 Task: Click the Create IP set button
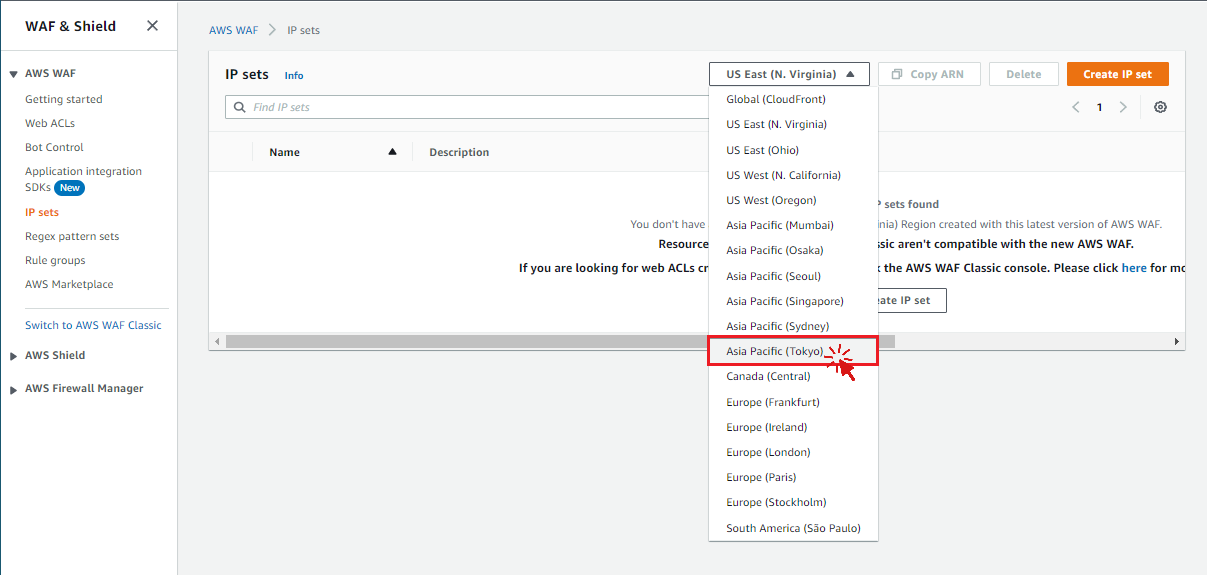(1117, 74)
